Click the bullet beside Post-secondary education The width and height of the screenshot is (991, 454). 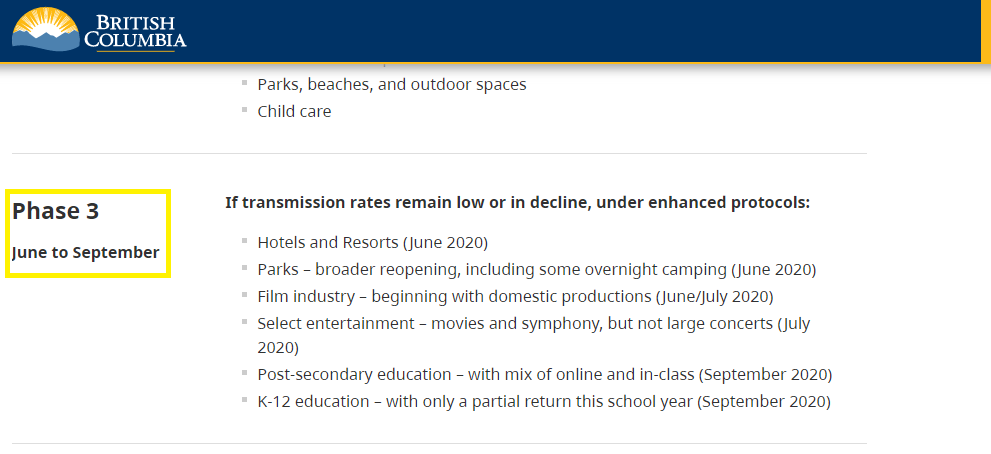coord(244,372)
